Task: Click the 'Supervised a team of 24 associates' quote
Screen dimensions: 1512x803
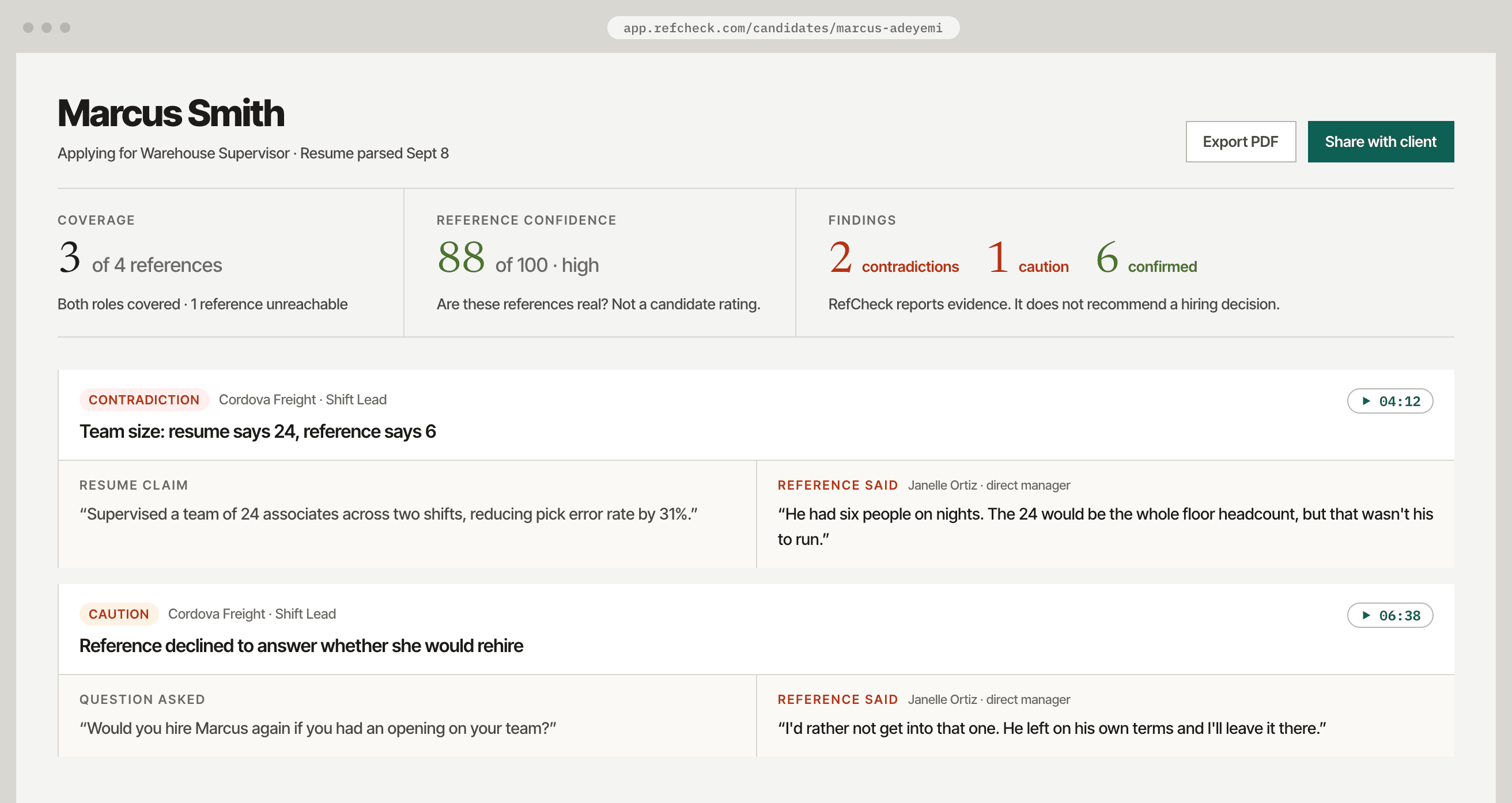Action: 388,514
